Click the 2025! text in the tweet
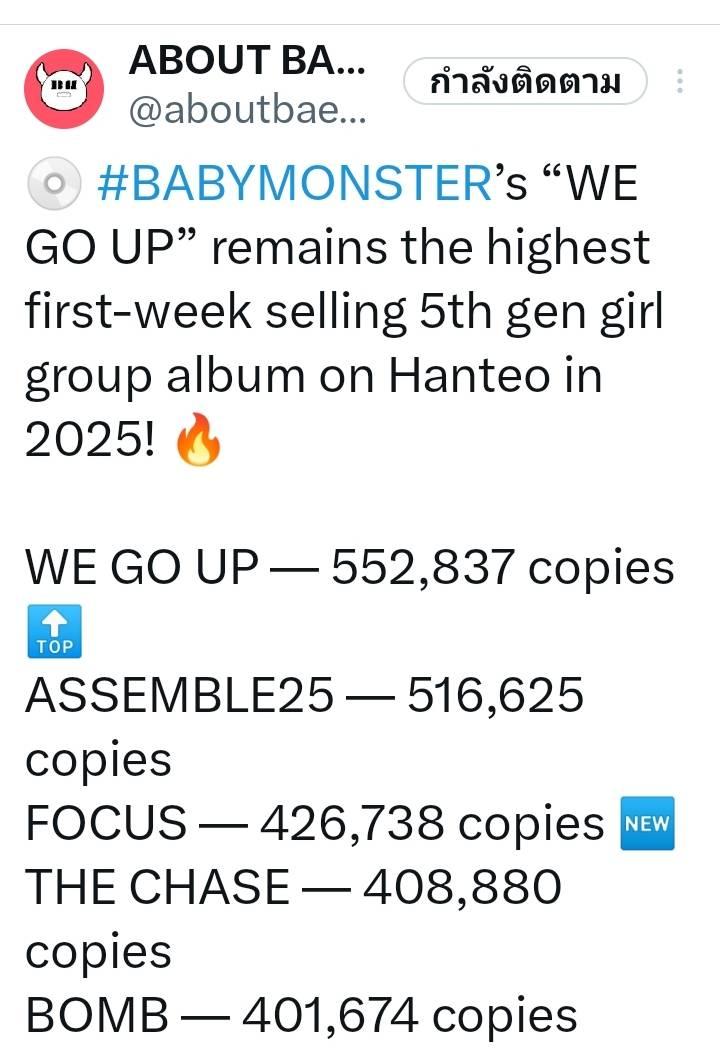 coord(90,441)
